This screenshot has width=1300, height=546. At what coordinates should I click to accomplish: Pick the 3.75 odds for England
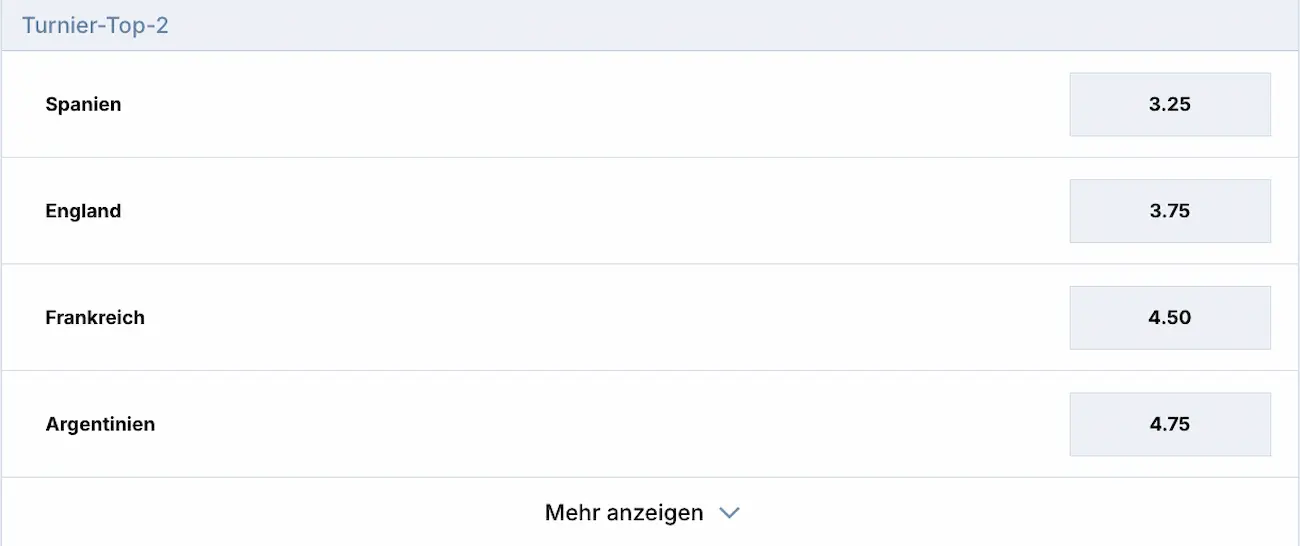pos(1170,211)
